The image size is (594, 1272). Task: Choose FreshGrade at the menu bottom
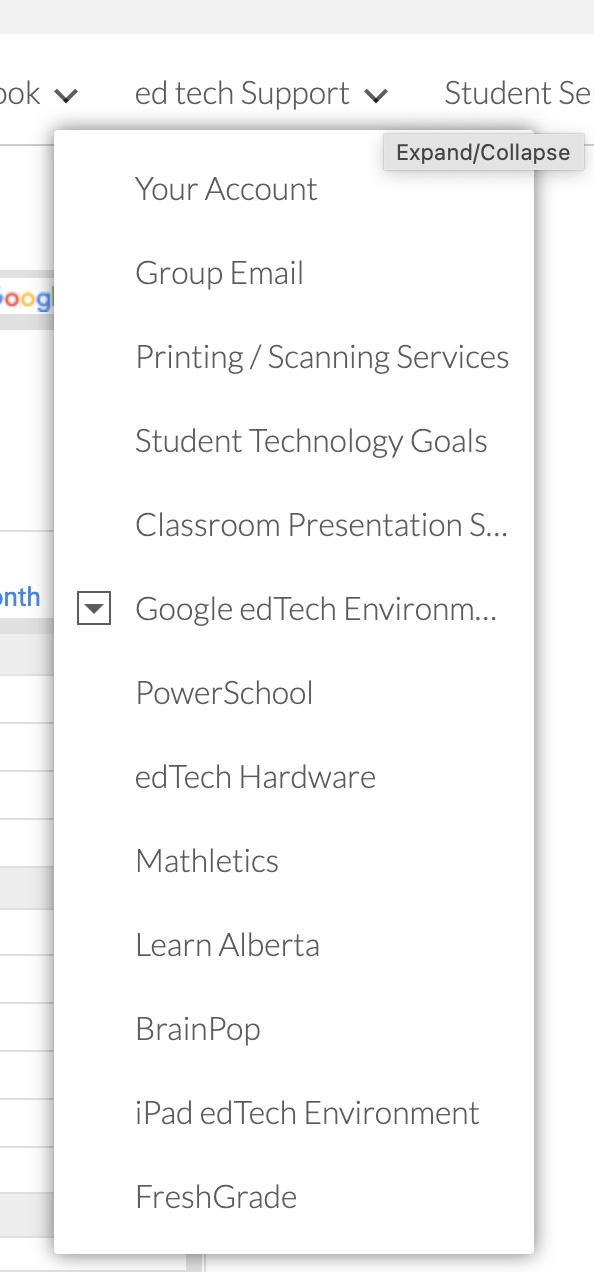point(216,1197)
